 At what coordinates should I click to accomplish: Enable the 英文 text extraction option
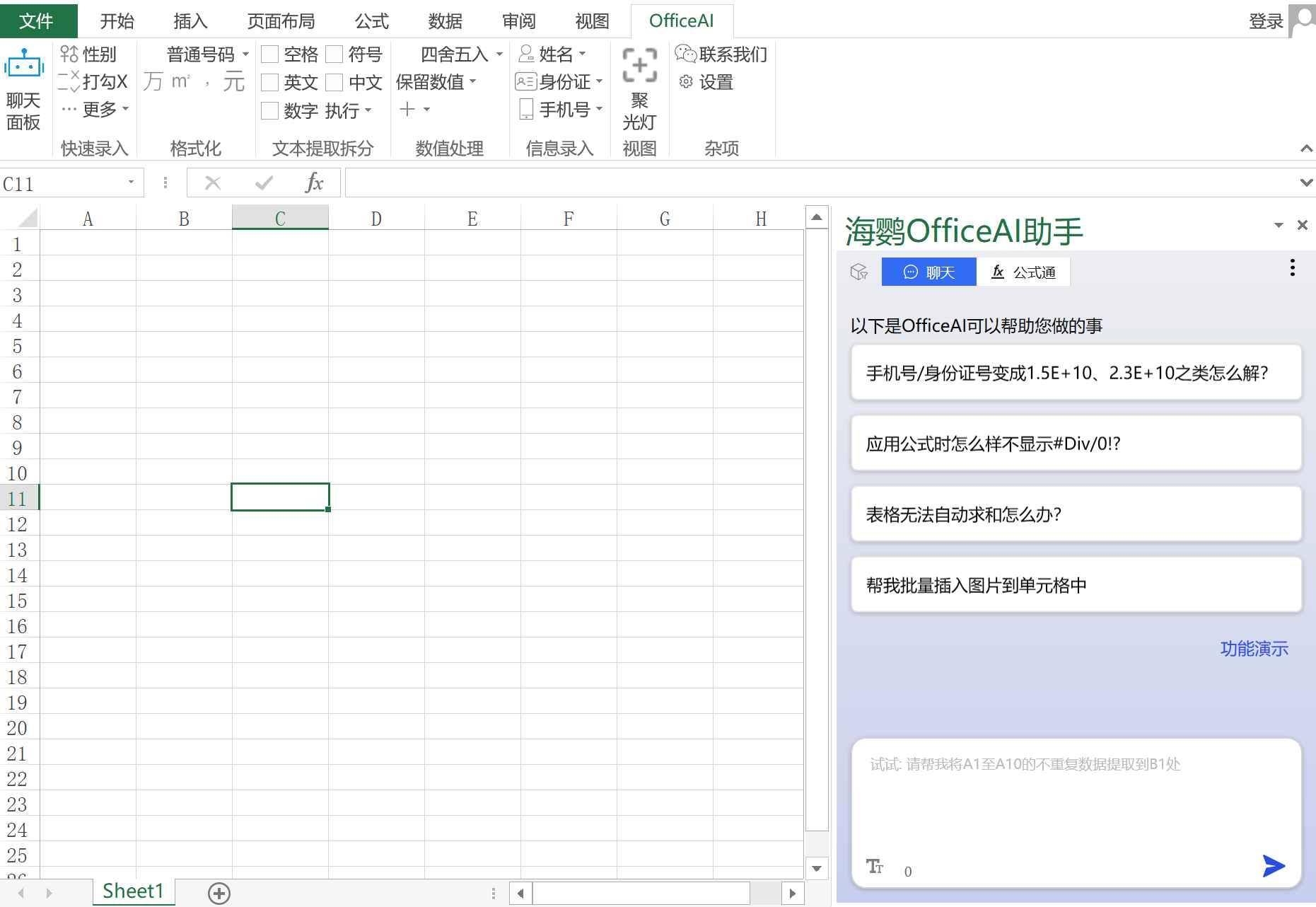(x=269, y=81)
